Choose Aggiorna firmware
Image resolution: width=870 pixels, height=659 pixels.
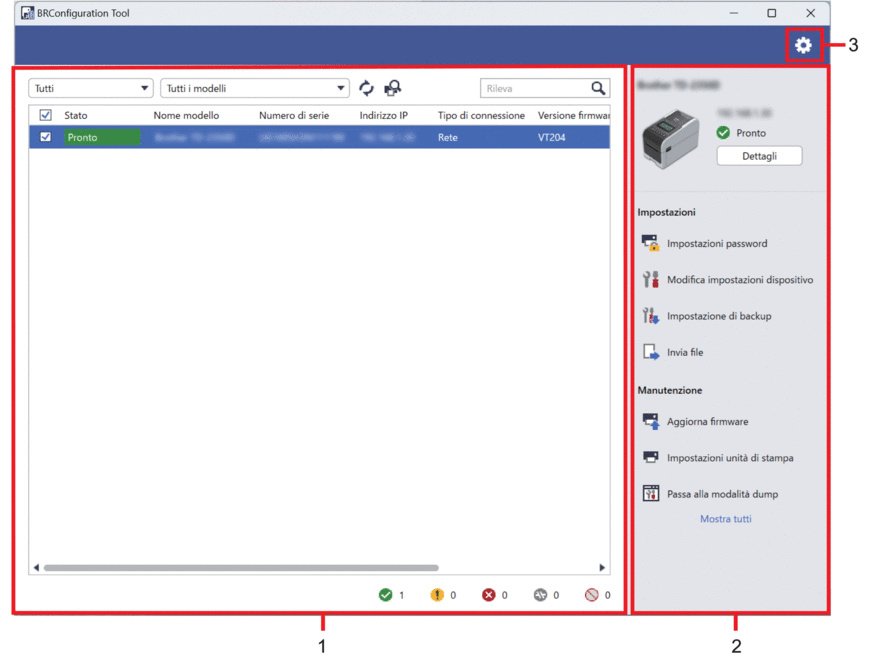[x=707, y=421]
